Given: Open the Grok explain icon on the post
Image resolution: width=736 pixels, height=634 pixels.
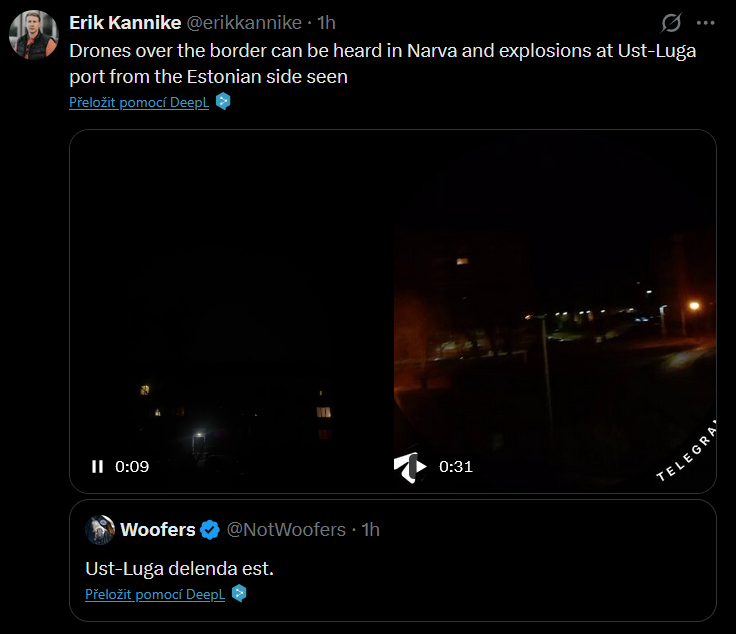Looking at the screenshot, I should [671, 23].
